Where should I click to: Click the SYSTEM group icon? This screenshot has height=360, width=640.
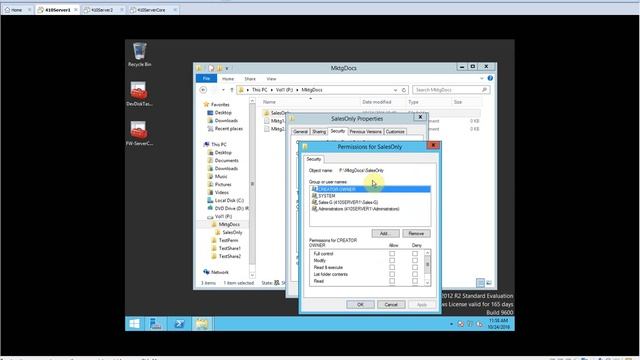pos(314,196)
